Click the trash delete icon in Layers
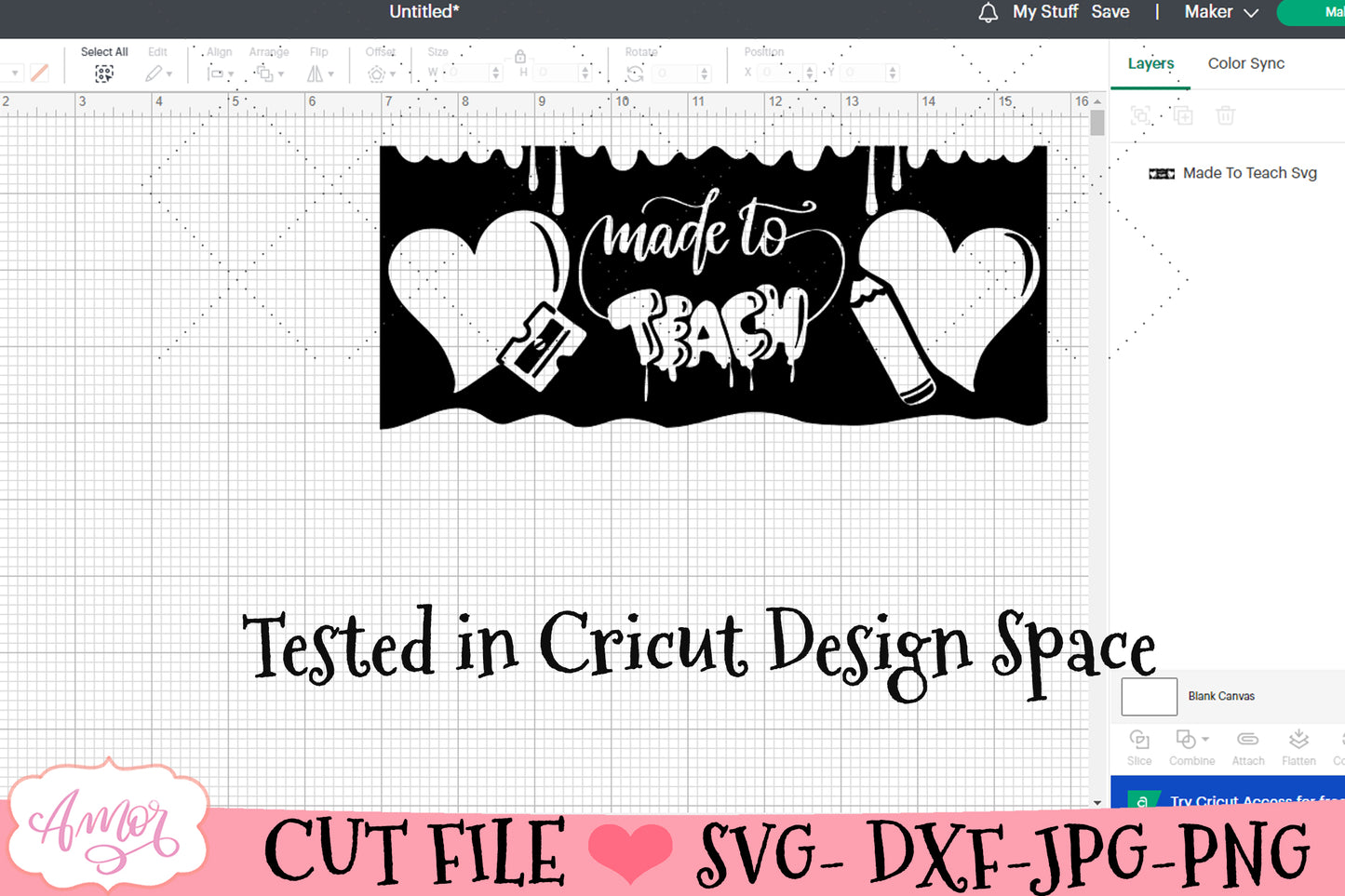This screenshot has width=1345, height=896. tap(1226, 115)
